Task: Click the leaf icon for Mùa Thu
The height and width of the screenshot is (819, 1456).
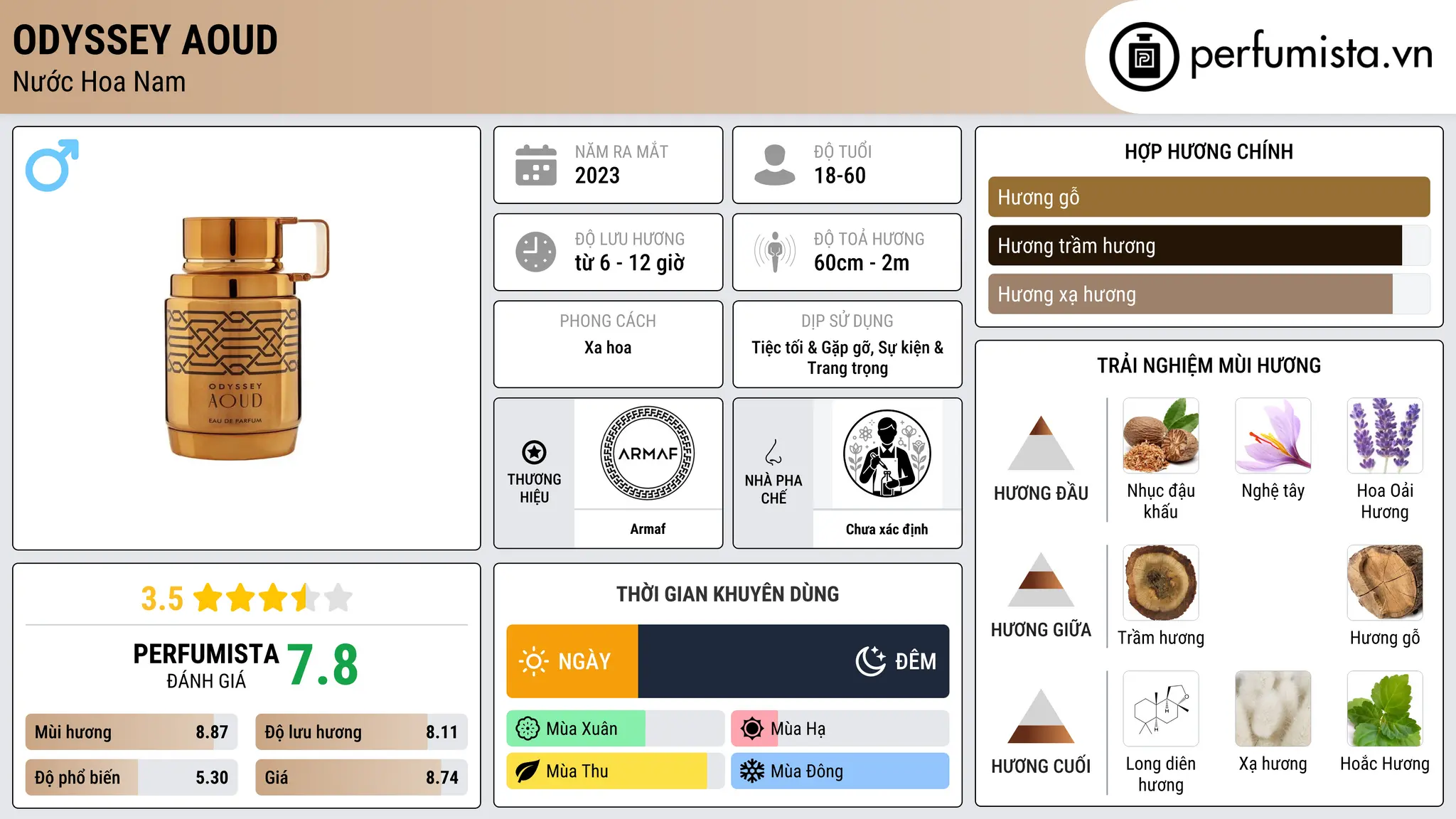Action: (528, 771)
